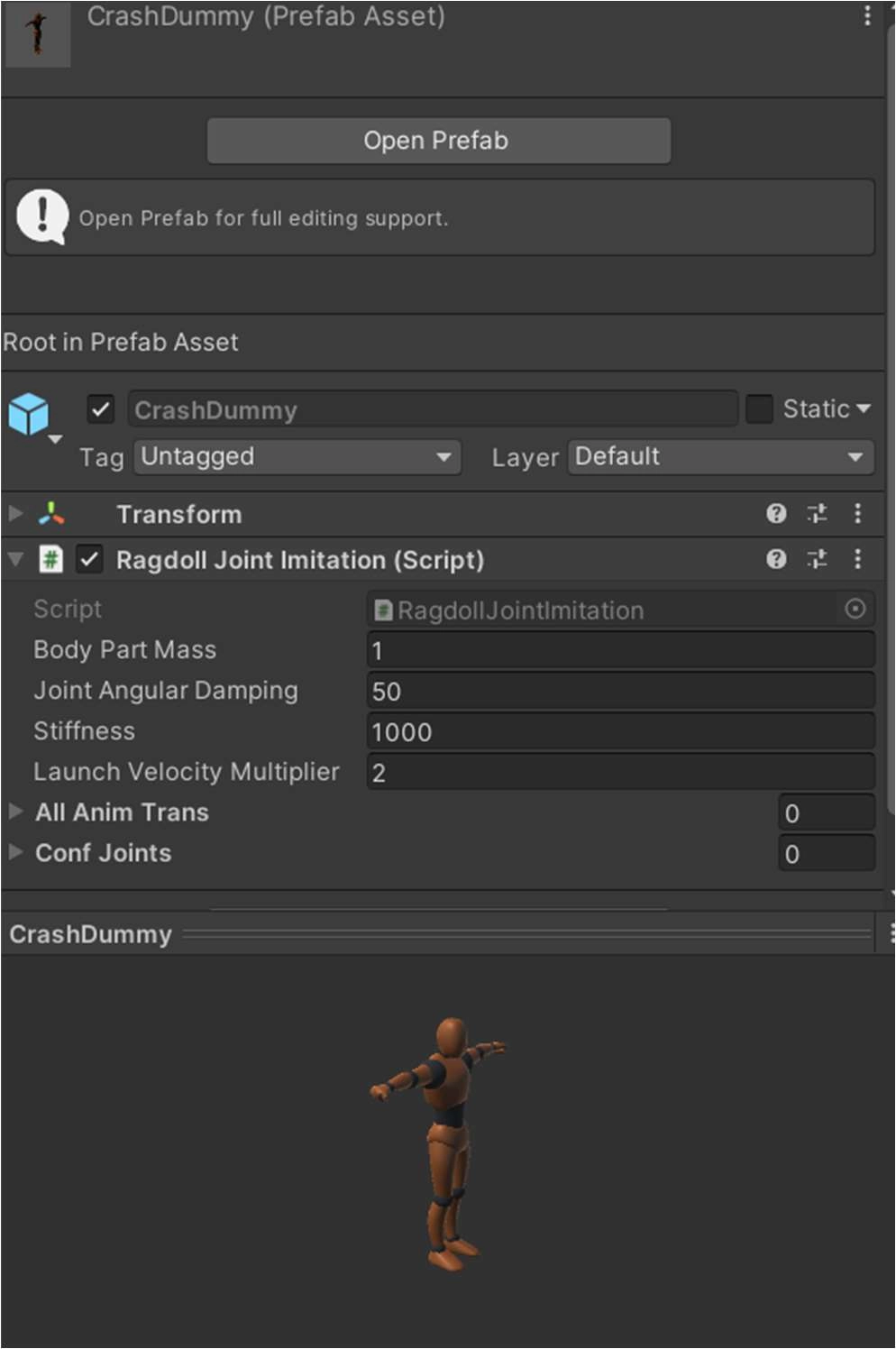Open the Tag dropdown showing Untagged
The width and height of the screenshot is (896, 1349).
[297, 457]
